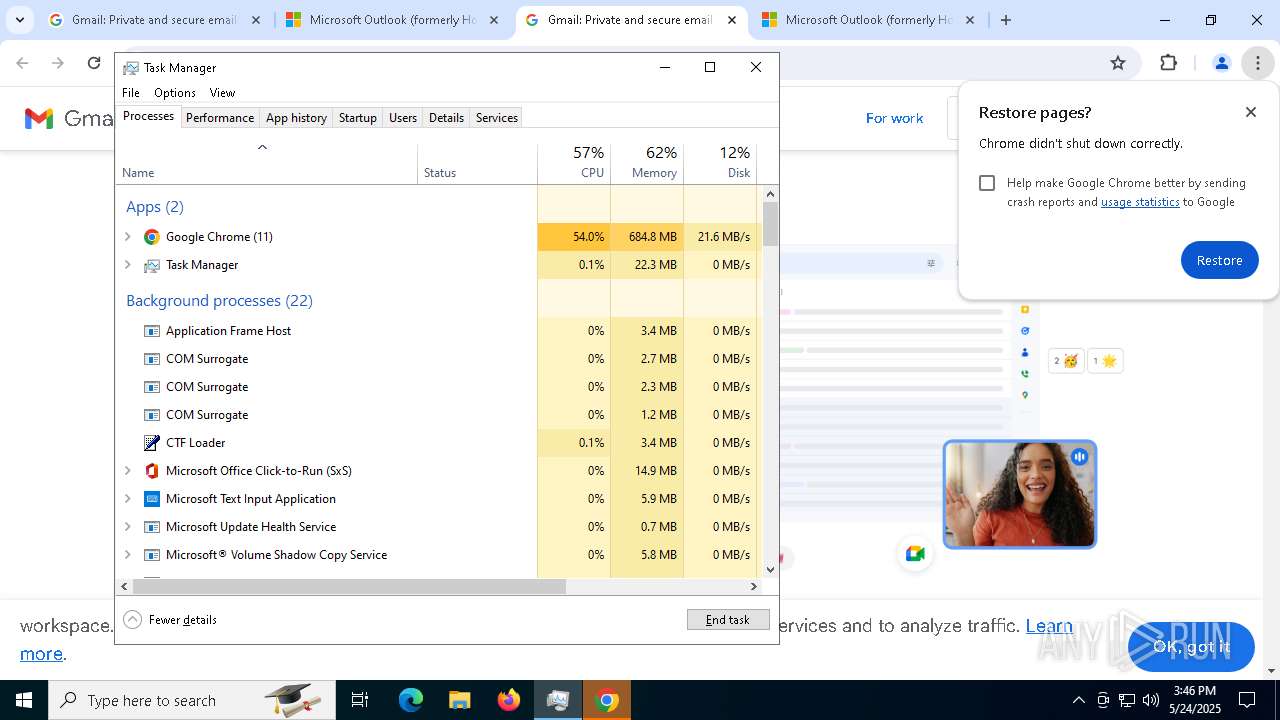Enable sending crash reports checkbox

pyautogui.click(x=987, y=183)
